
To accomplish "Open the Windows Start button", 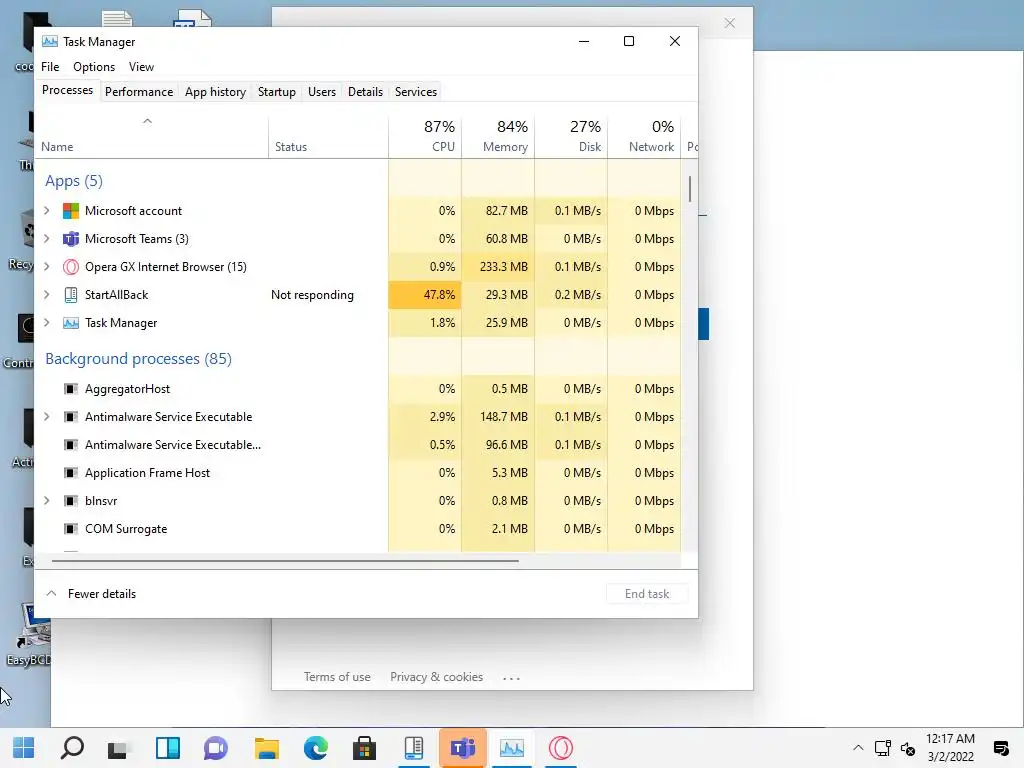I will click(x=24, y=748).
